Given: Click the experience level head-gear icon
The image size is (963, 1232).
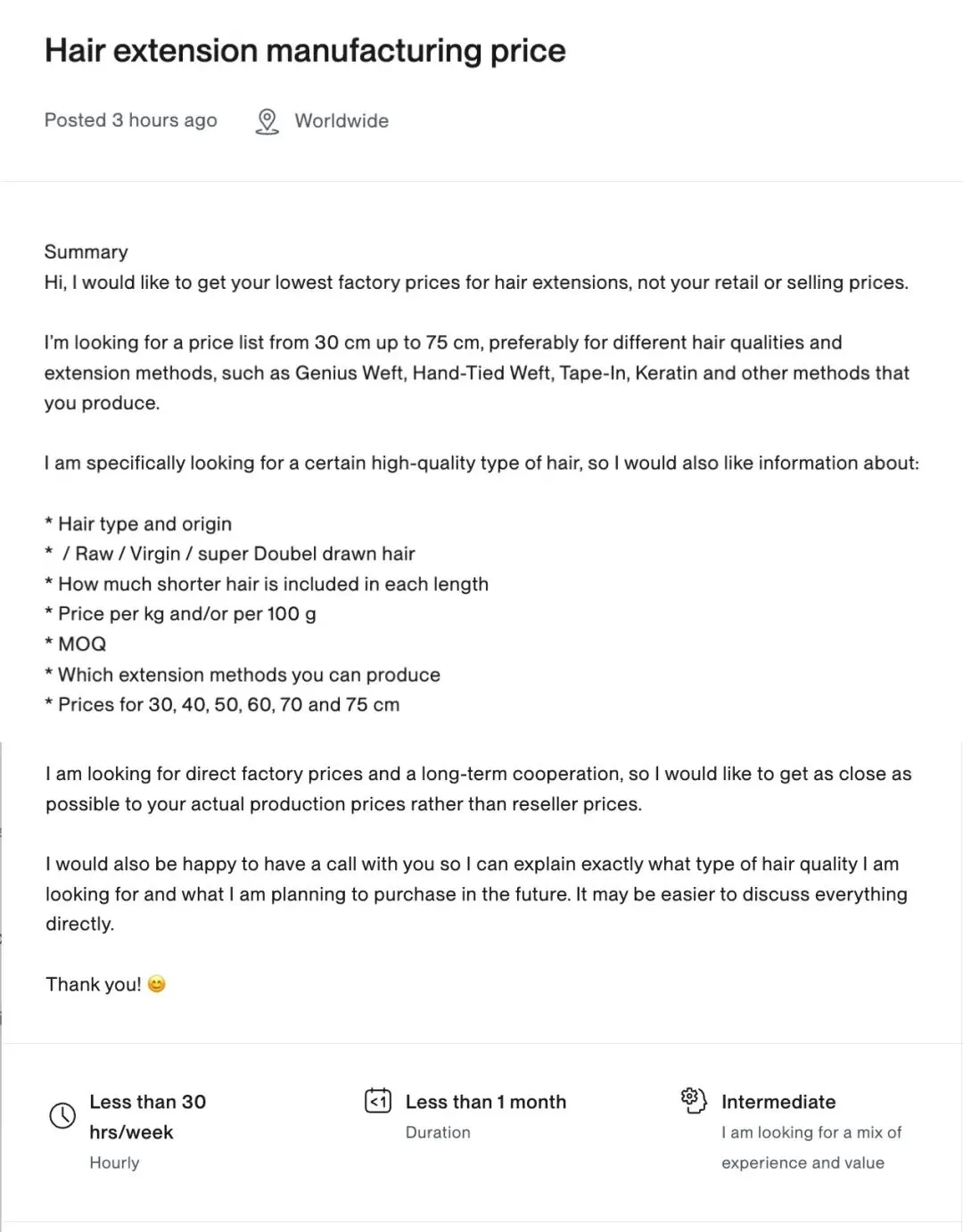Looking at the screenshot, I should [x=694, y=1100].
